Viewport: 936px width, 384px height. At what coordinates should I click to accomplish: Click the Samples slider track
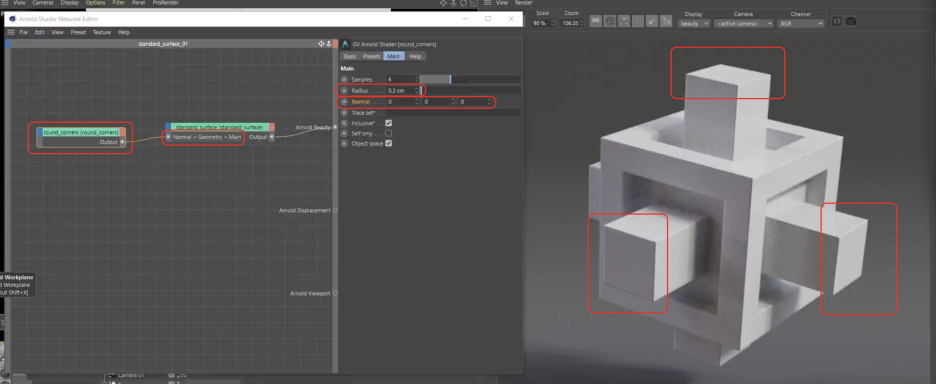click(x=470, y=79)
